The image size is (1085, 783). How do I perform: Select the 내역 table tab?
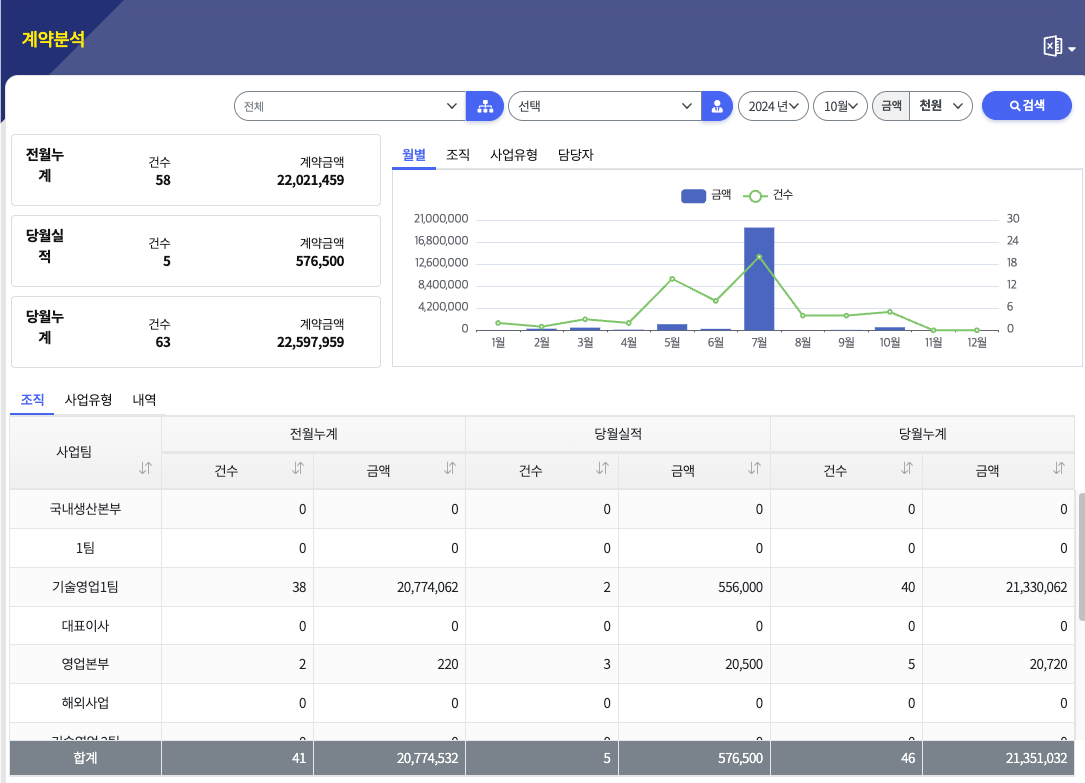tap(144, 400)
